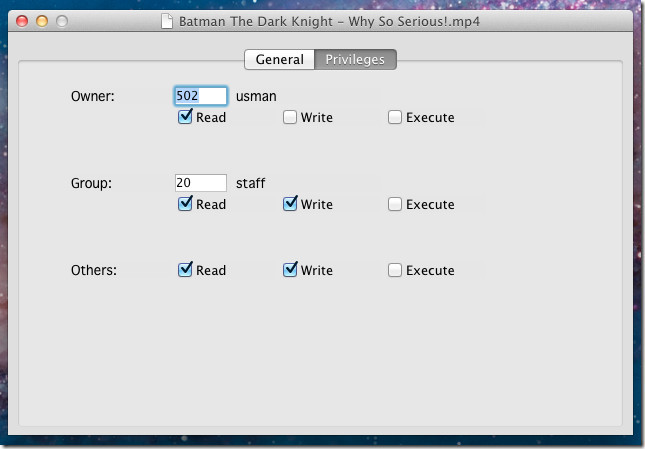The image size is (645, 449).
Task: Uncheck Others Read permission
Action: coord(185,269)
